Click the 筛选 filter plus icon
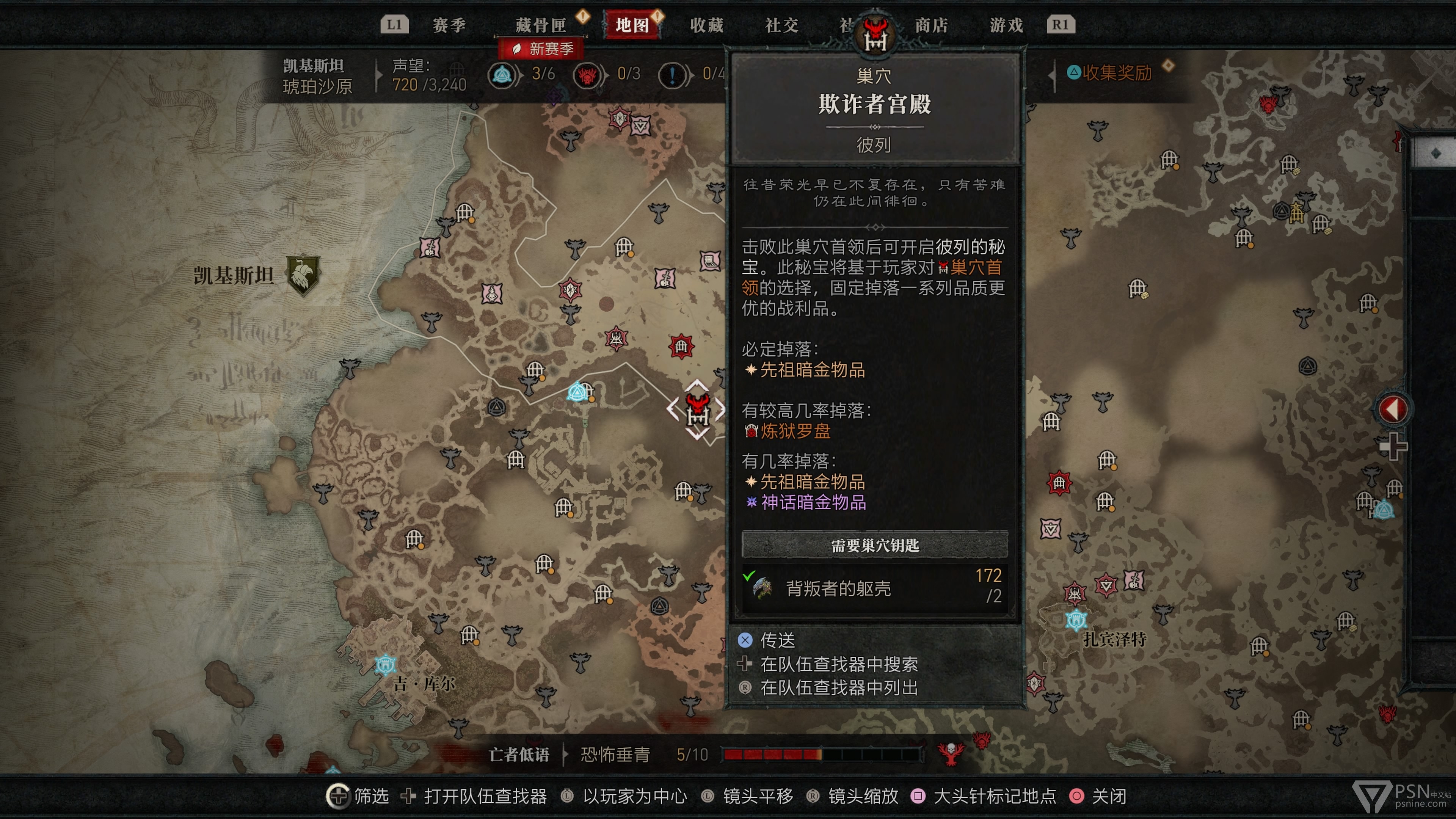The image size is (1456, 819). click(338, 796)
